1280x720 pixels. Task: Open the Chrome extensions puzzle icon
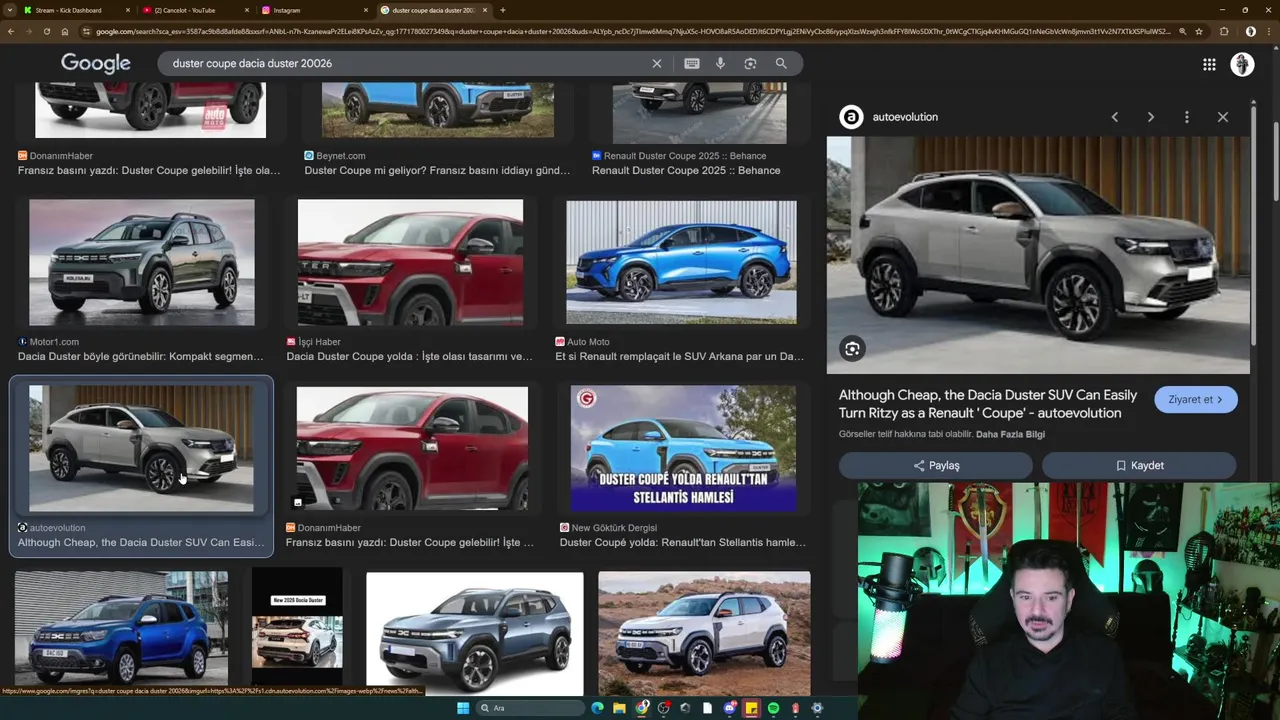point(1224,31)
